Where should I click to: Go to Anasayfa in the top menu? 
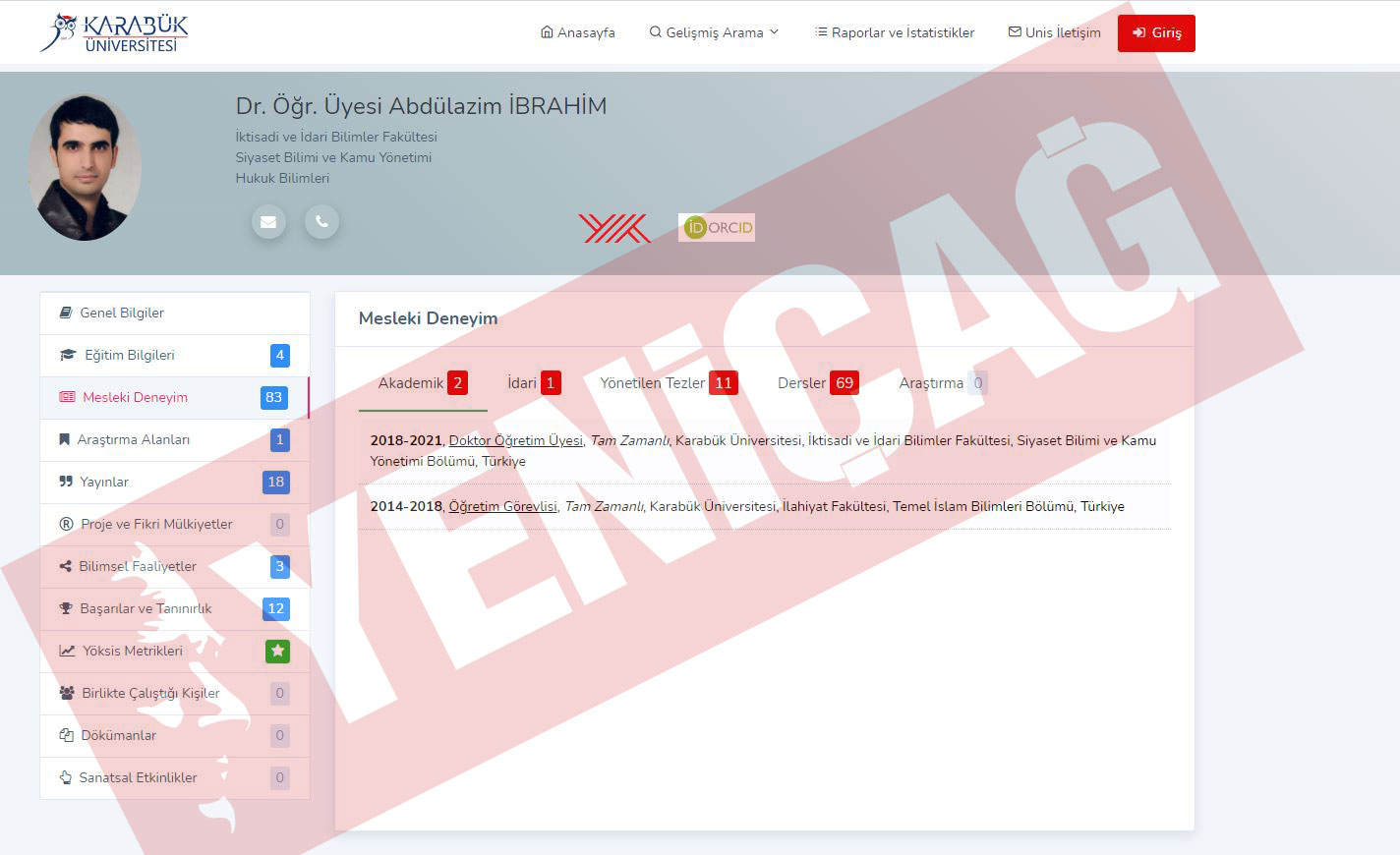578,32
